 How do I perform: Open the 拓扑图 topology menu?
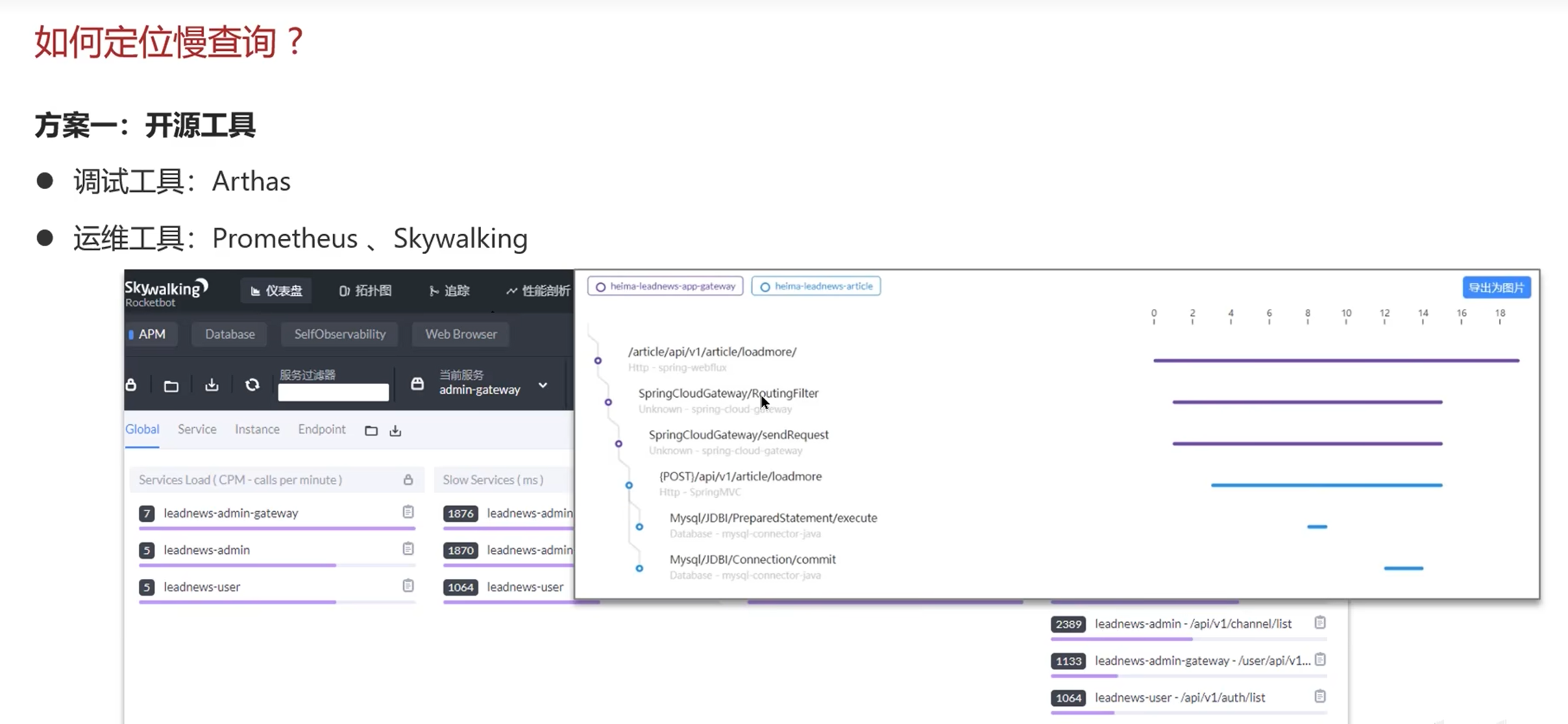(x=365, y=290)
